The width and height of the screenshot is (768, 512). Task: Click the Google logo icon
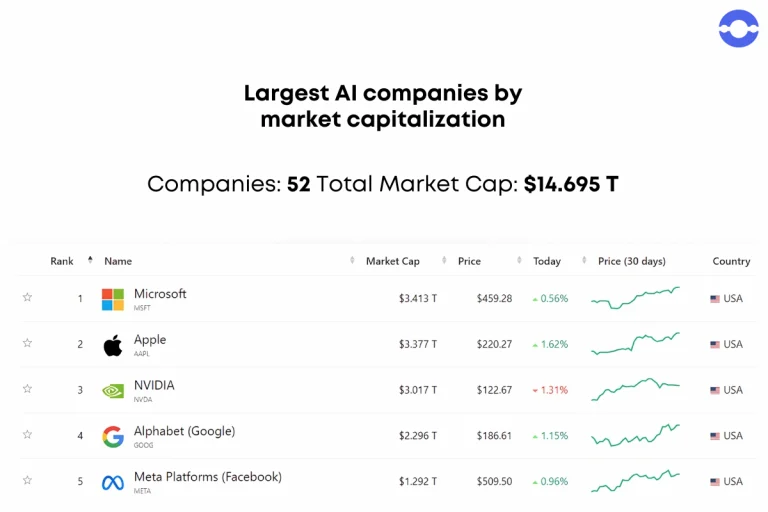tap(113, 436)
